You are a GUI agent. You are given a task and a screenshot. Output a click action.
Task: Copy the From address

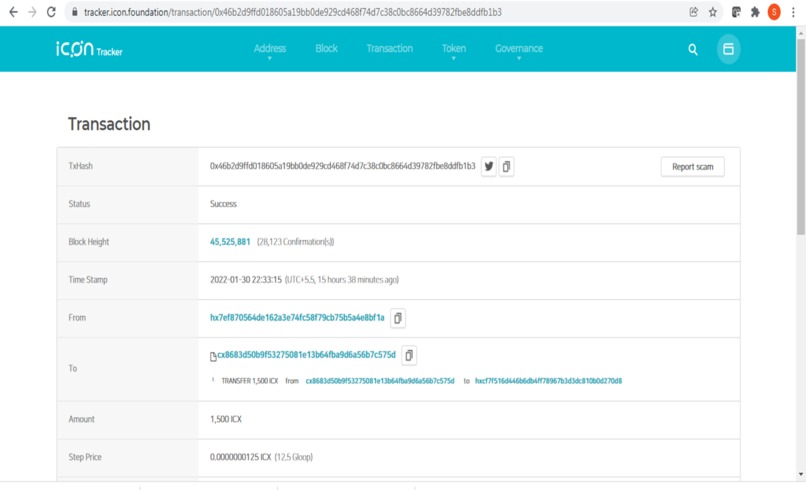pos(398,318)
